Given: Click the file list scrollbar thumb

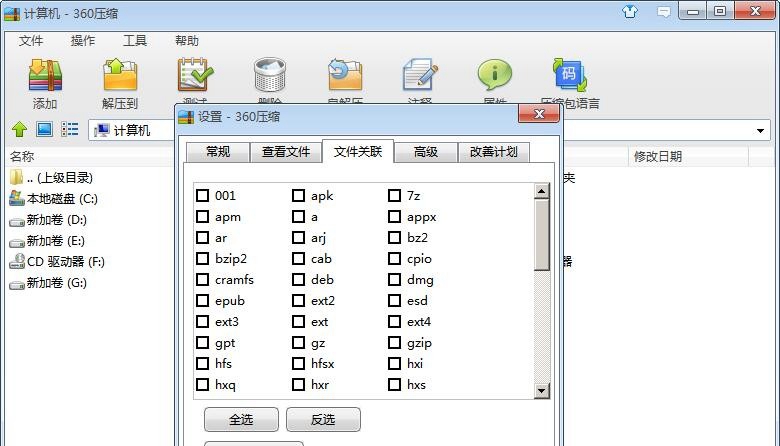Looking at the screenshot, I should pyautogui.click(x=542, y=235).
